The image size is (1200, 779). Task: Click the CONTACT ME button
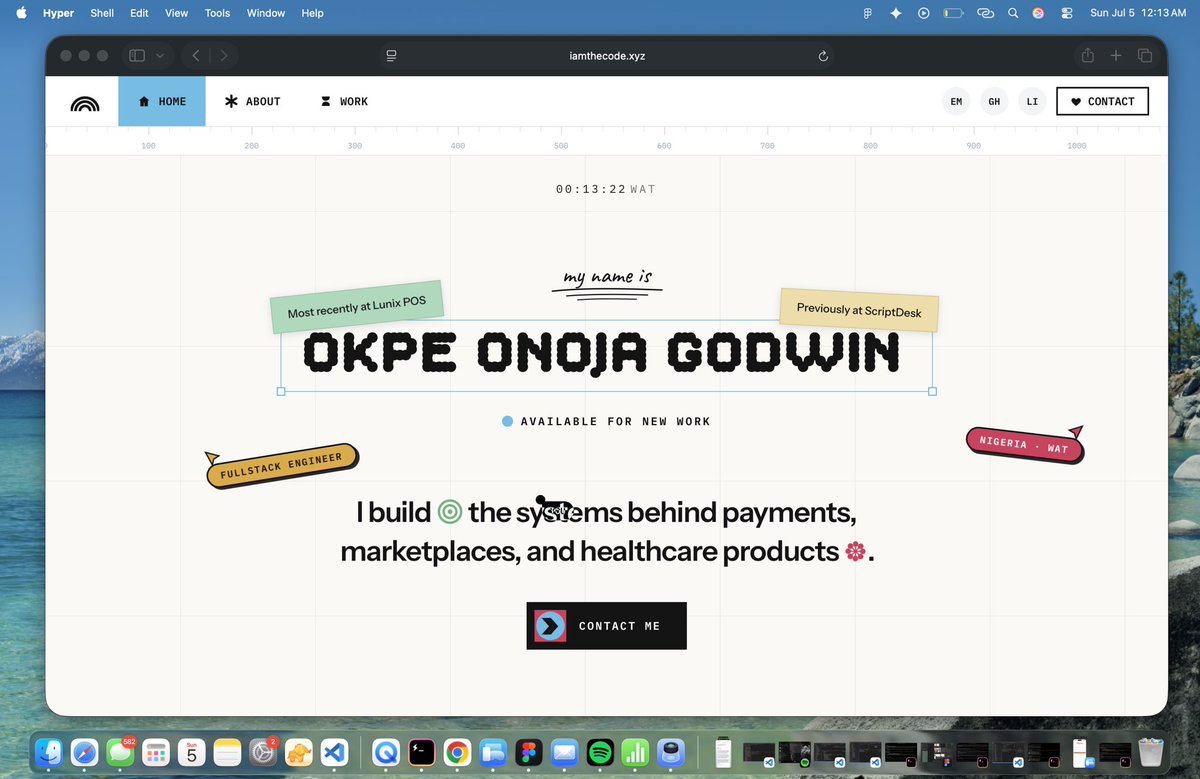(x=606, y=626)
